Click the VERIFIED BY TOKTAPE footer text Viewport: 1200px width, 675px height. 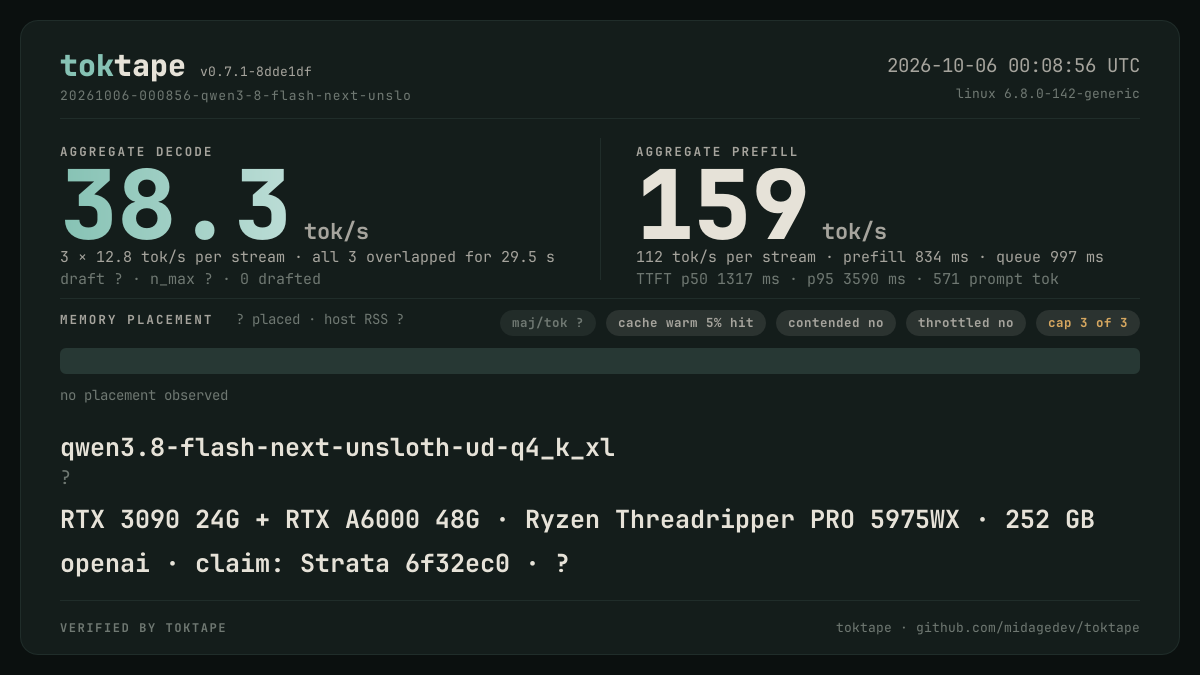click(143, 628)
